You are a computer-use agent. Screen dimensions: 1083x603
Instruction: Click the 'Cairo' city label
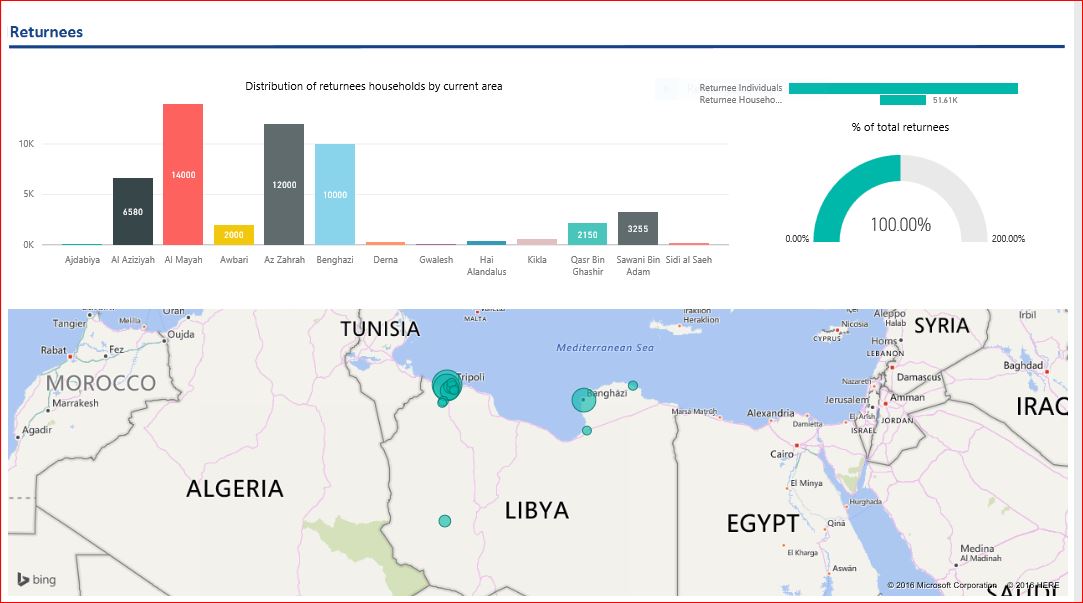click(782, 454)
